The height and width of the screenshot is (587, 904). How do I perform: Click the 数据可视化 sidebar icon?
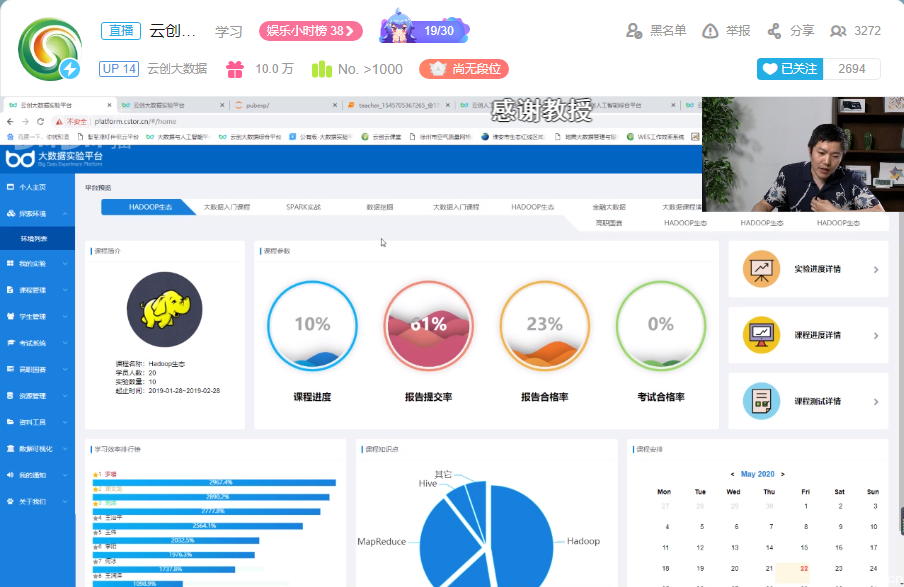tap(10, 449)
